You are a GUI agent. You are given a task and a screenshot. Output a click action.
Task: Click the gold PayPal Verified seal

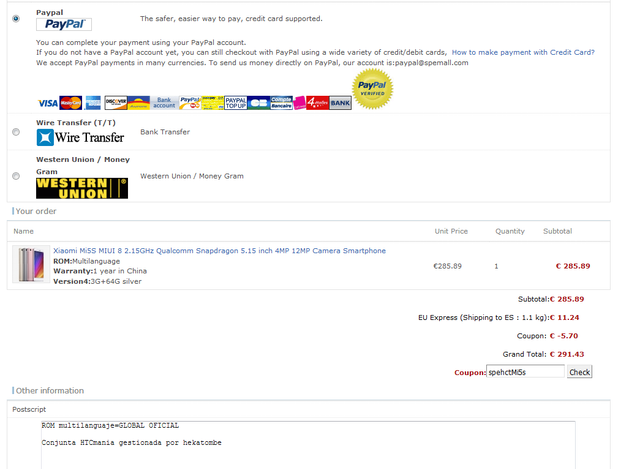tap(372, 89)
